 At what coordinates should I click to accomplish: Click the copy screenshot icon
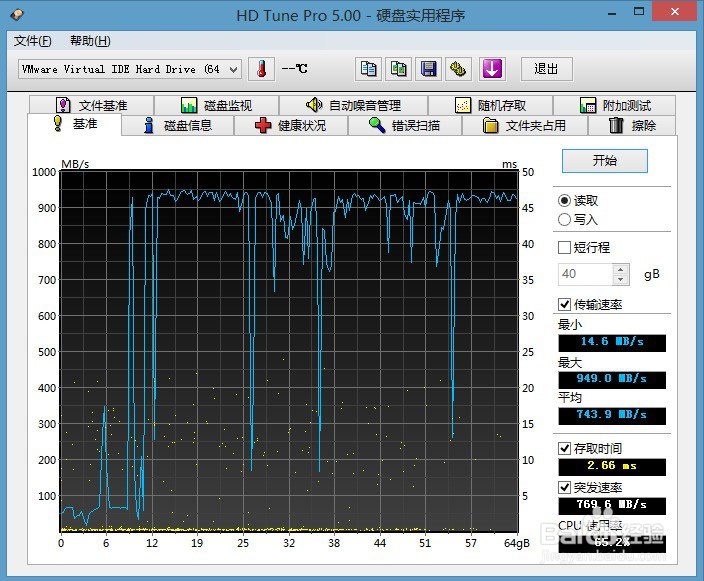[398, 69]
